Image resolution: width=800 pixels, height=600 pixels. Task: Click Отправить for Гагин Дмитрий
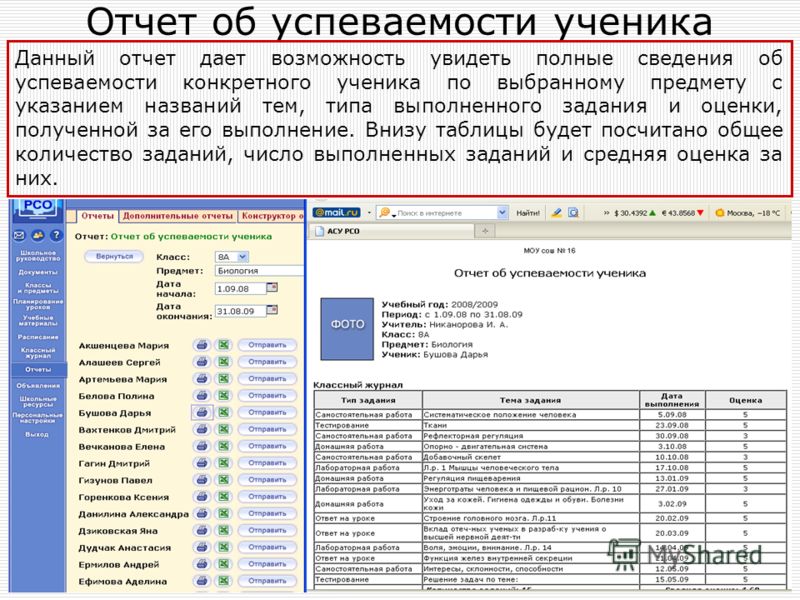(267, 463)
